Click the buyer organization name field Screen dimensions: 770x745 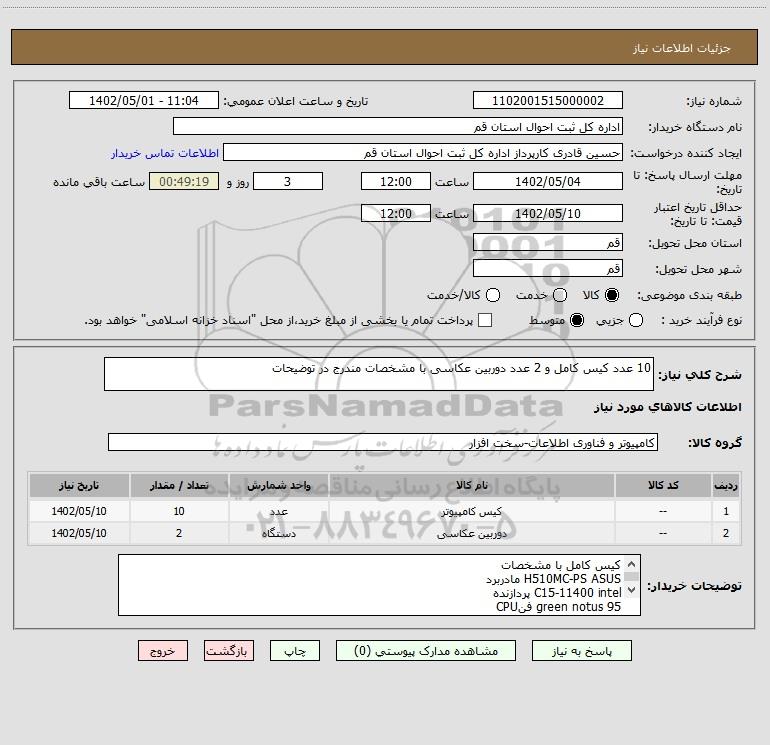click(398, 127)
